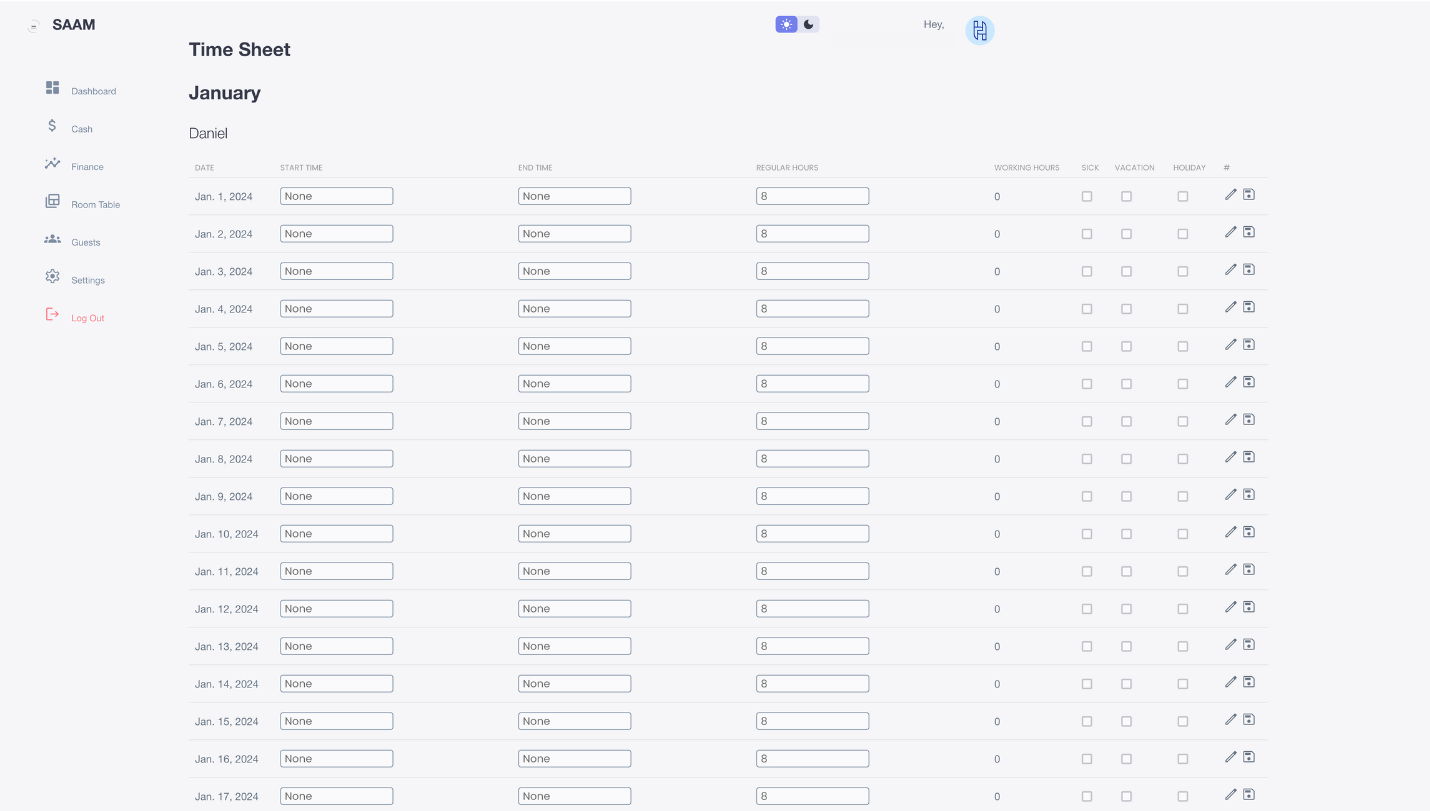Open Guests using the people icon
Screen dimensions: 1430x811
tap(52, 238)
